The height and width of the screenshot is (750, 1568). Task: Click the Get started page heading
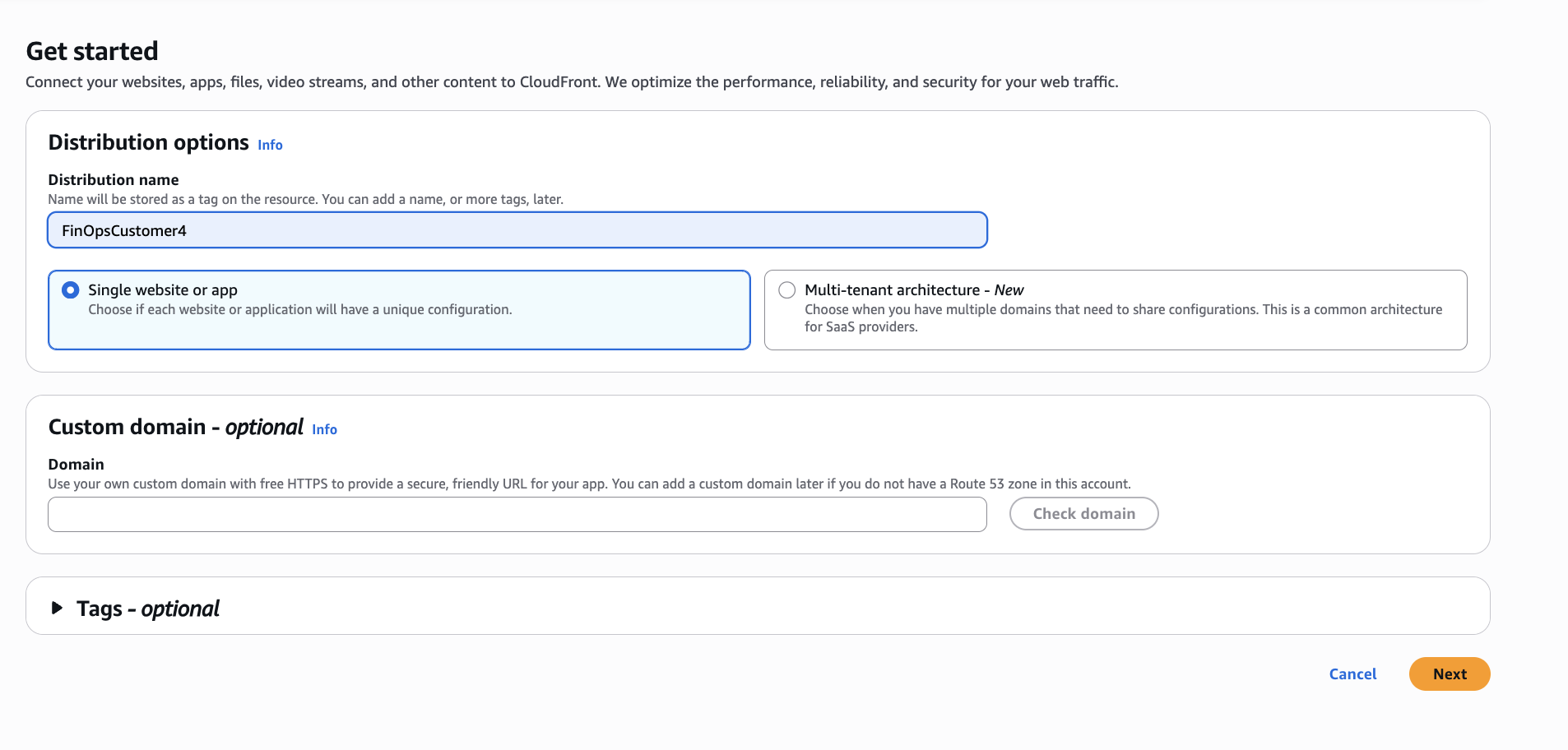92,51
